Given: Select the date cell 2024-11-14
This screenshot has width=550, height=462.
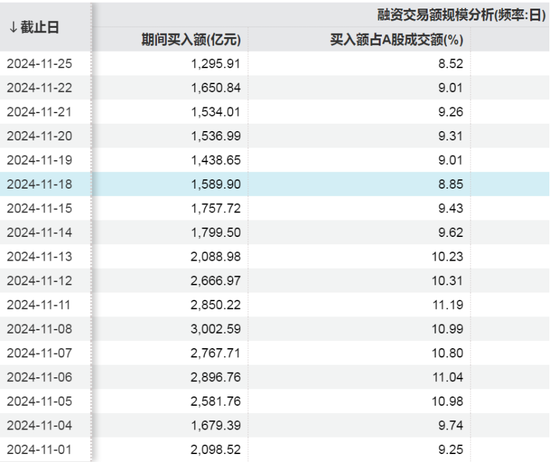Looking at the screenshot, I should pyautogui.click(x=39, y=233).
